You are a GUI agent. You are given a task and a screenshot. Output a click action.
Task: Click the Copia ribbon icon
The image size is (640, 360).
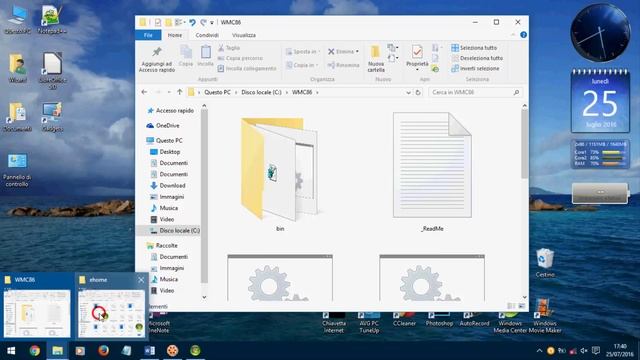186,56
